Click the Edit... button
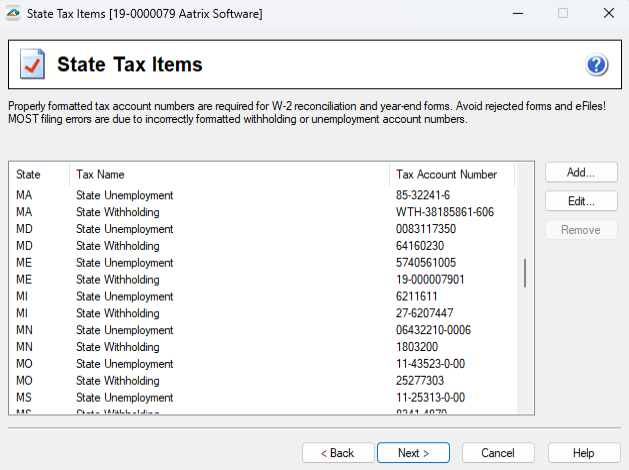This screenshot has height=470, width=629. 581,202
